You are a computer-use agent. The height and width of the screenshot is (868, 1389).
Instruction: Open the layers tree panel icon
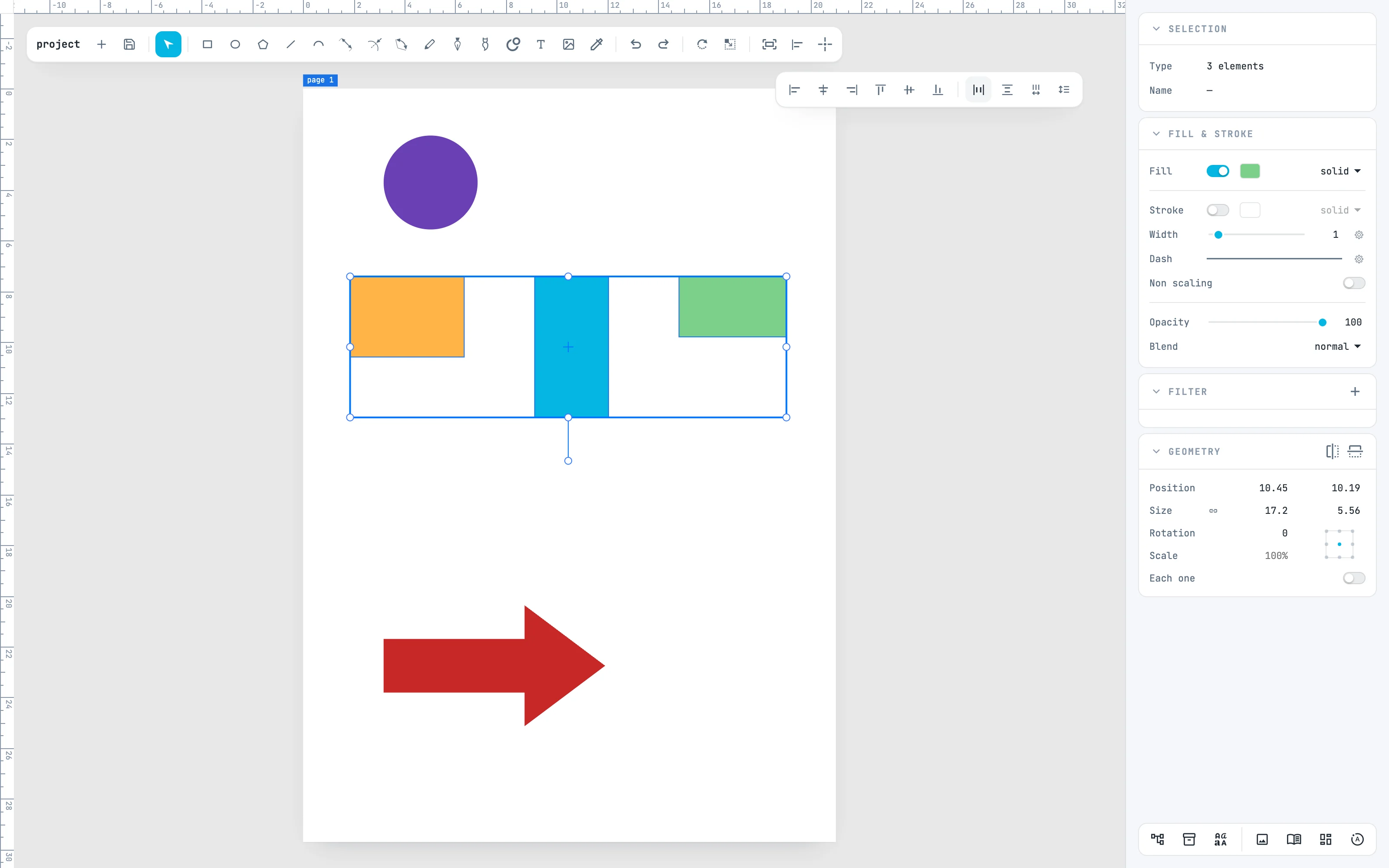1158,839
